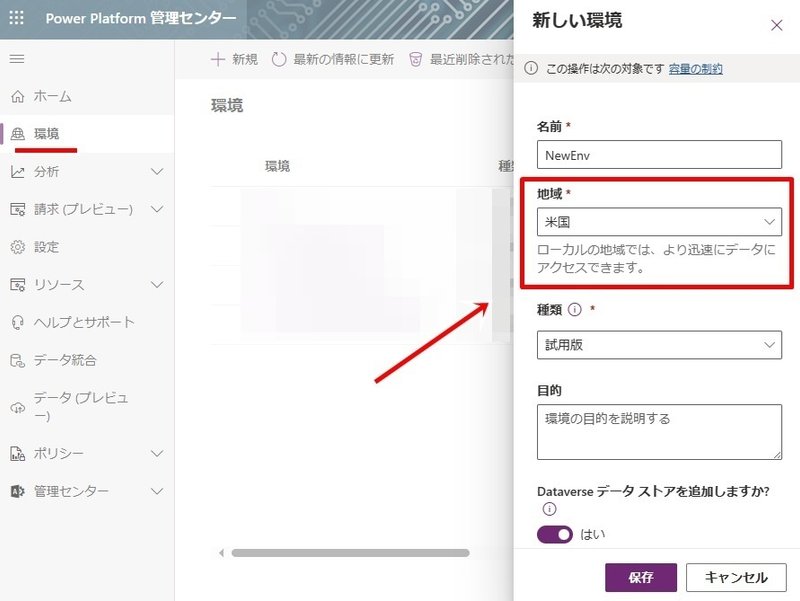Click the Admin centers icon

[17, 491]
